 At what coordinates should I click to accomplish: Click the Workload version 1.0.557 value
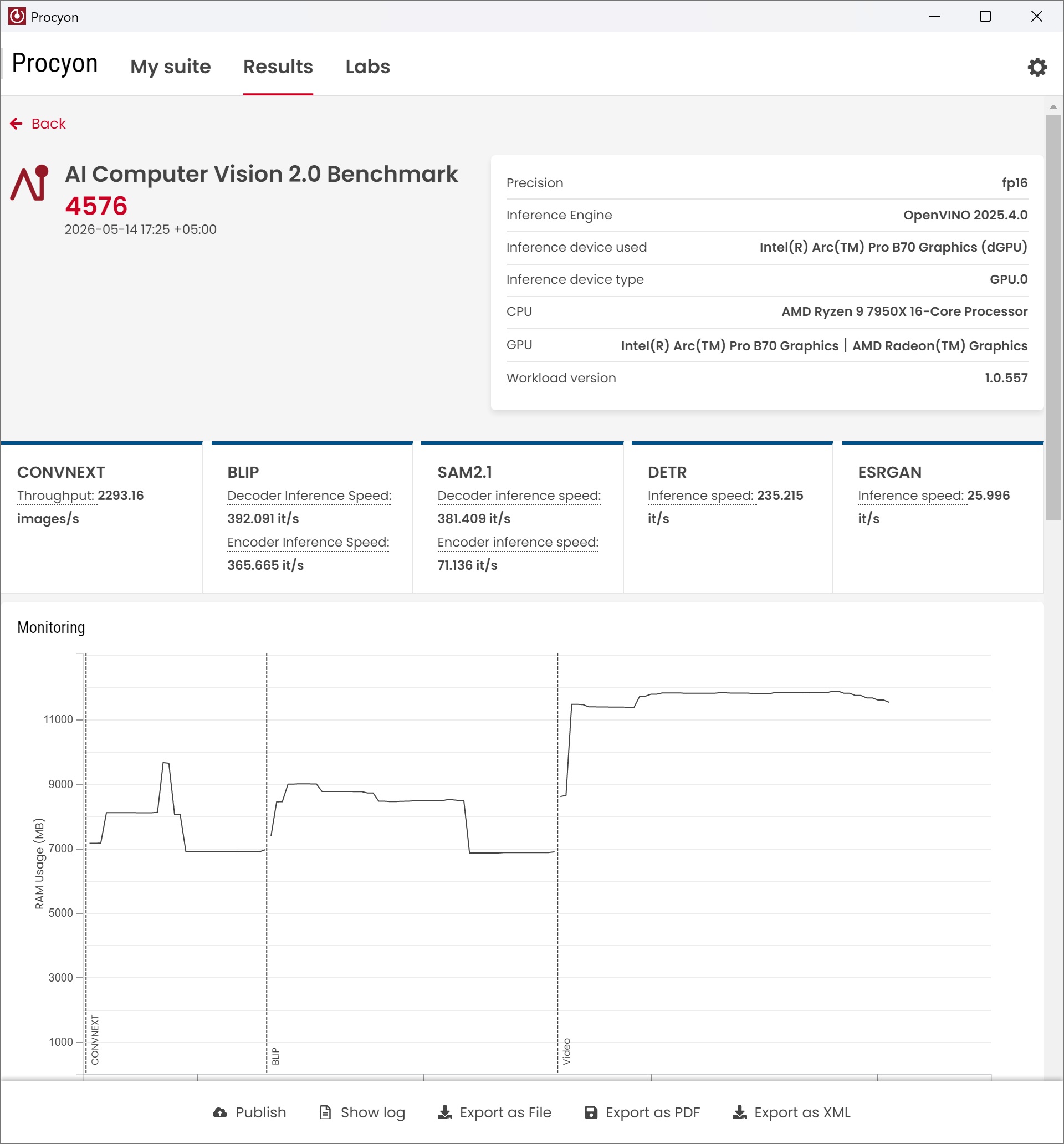[x=1006, y=378]
